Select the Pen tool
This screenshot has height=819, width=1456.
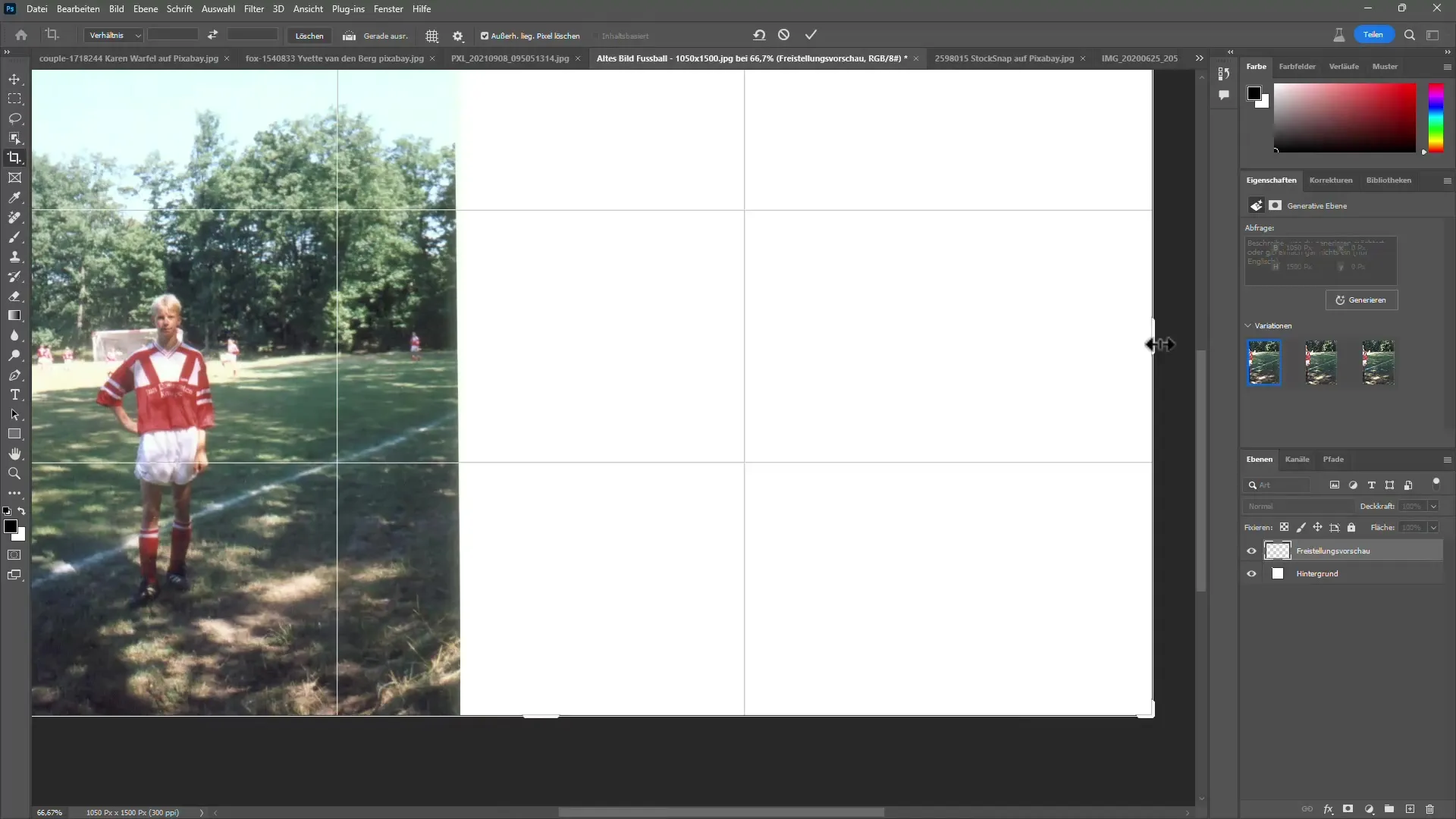click(14, 375)
